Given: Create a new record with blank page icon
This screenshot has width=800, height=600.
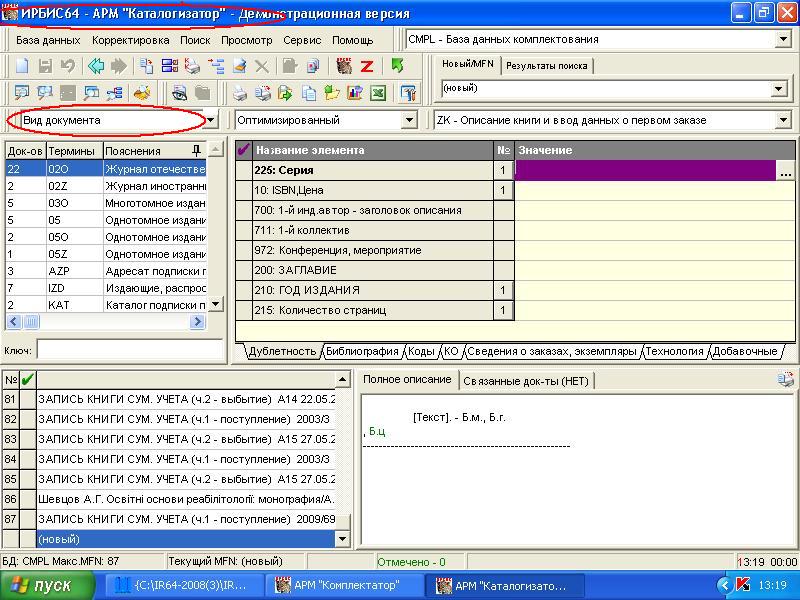Looking at the screenshot, I should pyautogui.click(x=22, y=66).
